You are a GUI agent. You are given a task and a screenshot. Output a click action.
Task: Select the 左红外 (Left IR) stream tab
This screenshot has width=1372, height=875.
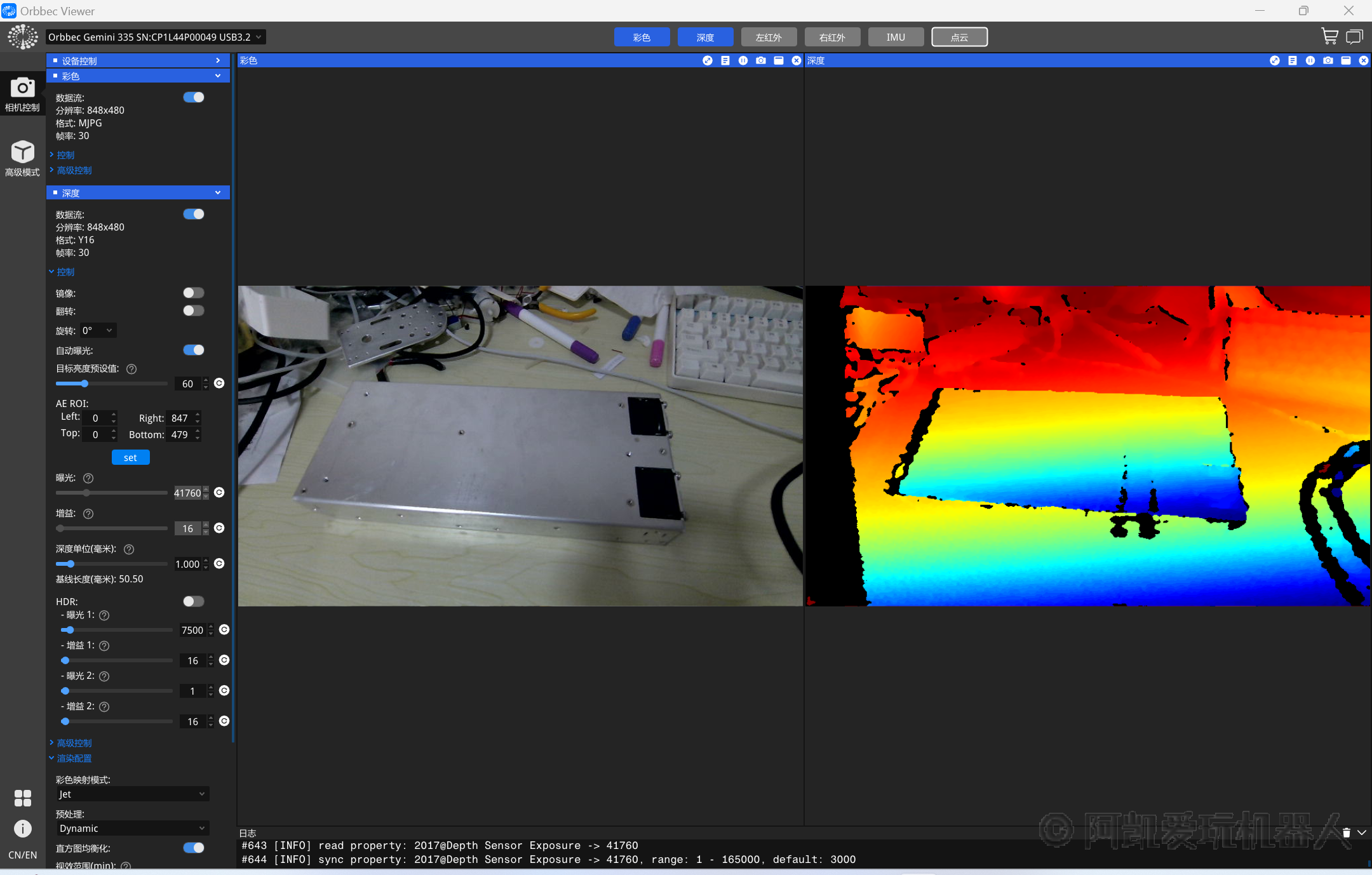pyautogui.click(x=769, y=37)
